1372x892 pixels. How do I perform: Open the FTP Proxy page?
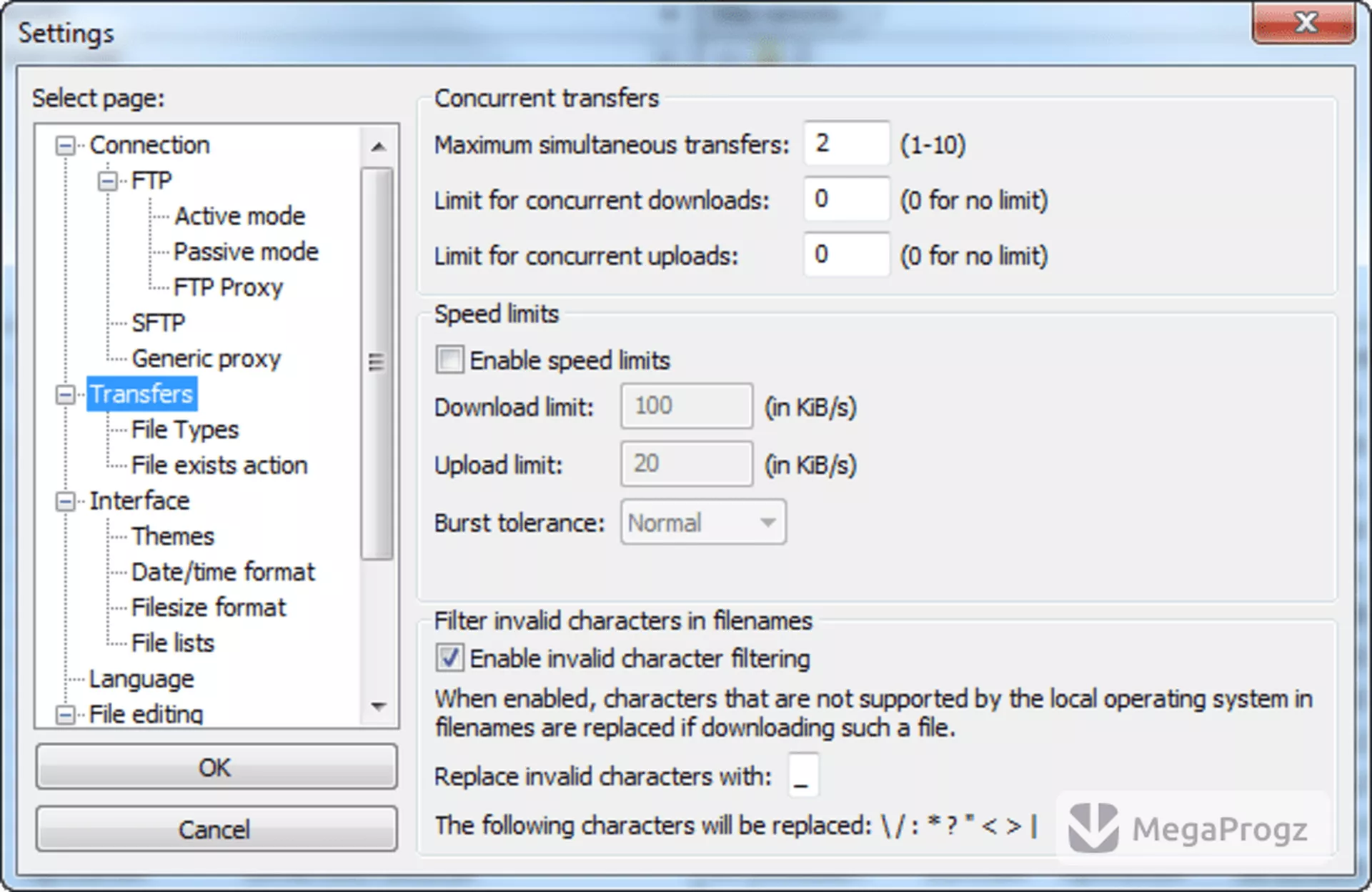point(228,287)
